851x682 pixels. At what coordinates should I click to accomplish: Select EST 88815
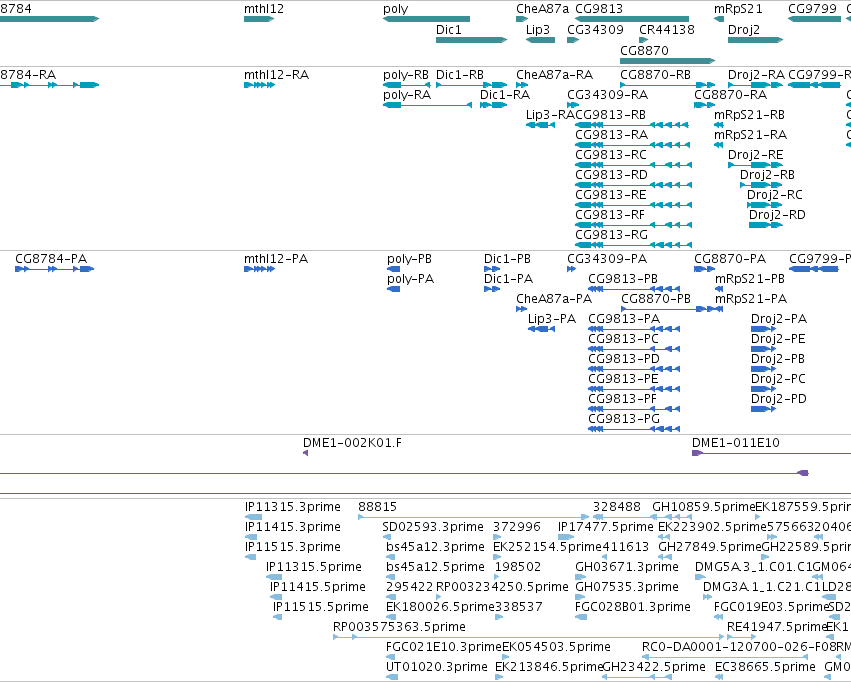click(x=378, y=507)
